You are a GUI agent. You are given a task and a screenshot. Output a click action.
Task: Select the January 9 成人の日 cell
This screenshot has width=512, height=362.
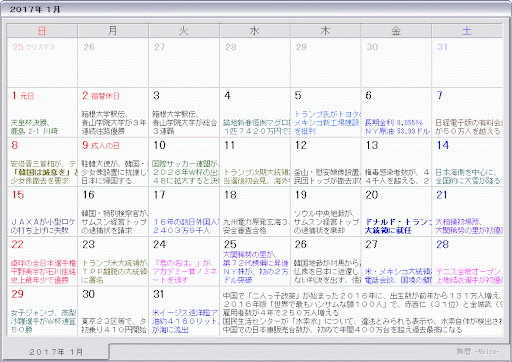coord(113,162)
